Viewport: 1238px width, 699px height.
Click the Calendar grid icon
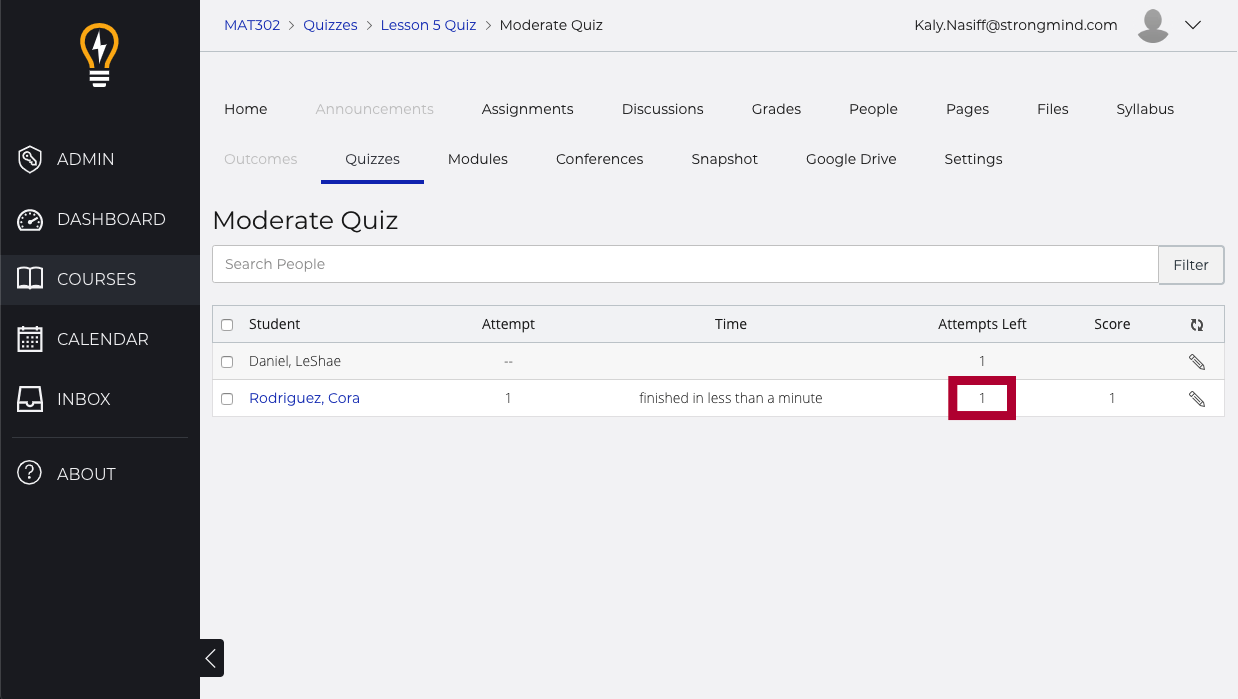coord(30,339)
